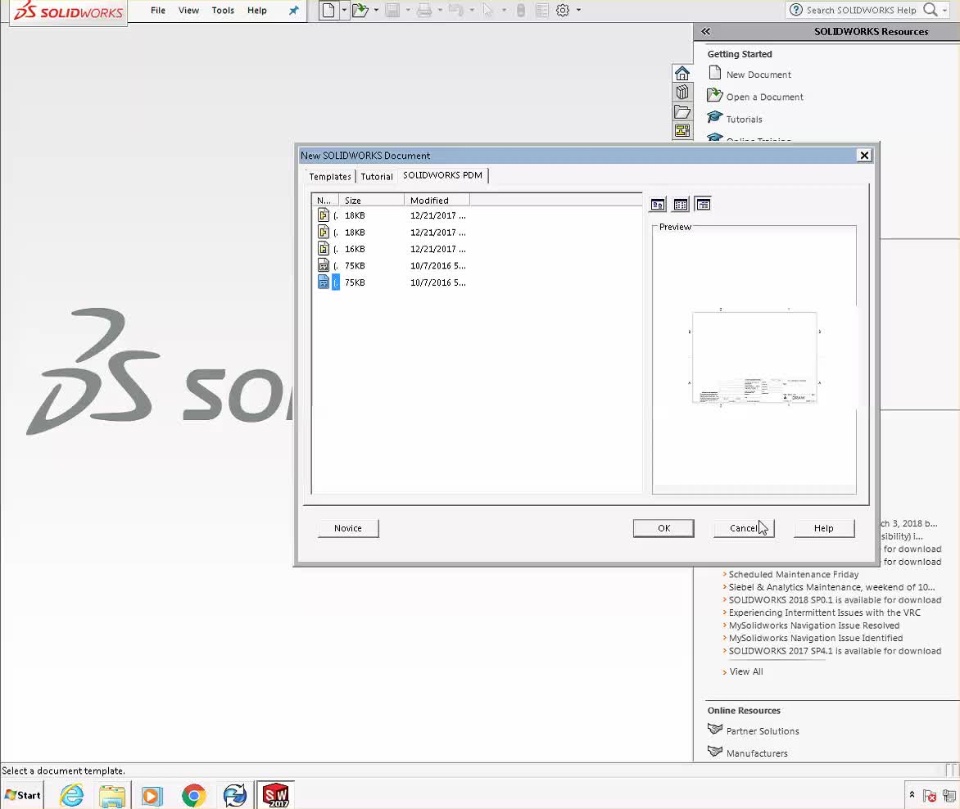
Task: Select the highlighted 75KB drawing template icon
Action: [x=323, y=282]
